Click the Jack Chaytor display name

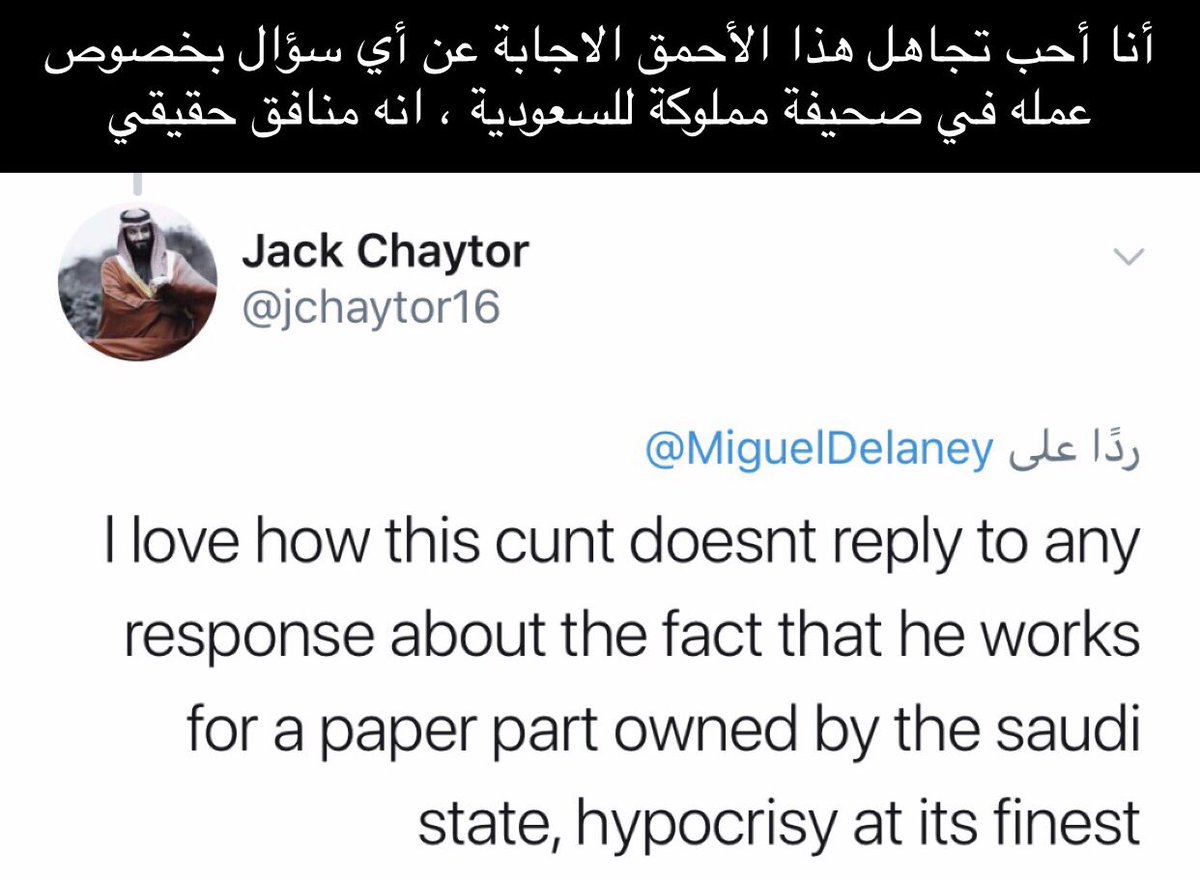[x=385, y=252]
